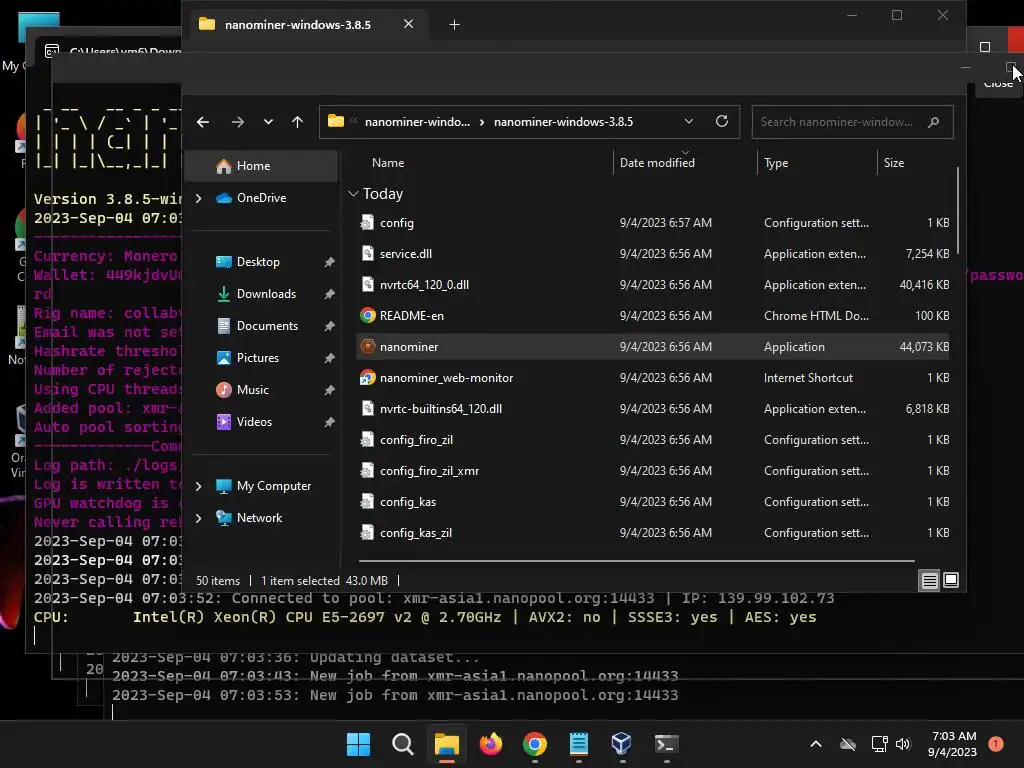Select the config_kas file
This screenshot has height=768, width=1024.
point(653,502)
